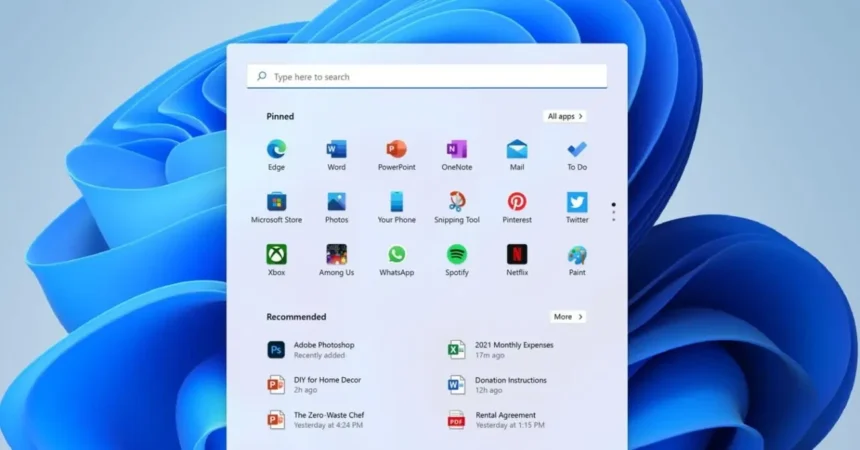
Task: Go to next pinned apps page dot
Action: tap(614, 212)
